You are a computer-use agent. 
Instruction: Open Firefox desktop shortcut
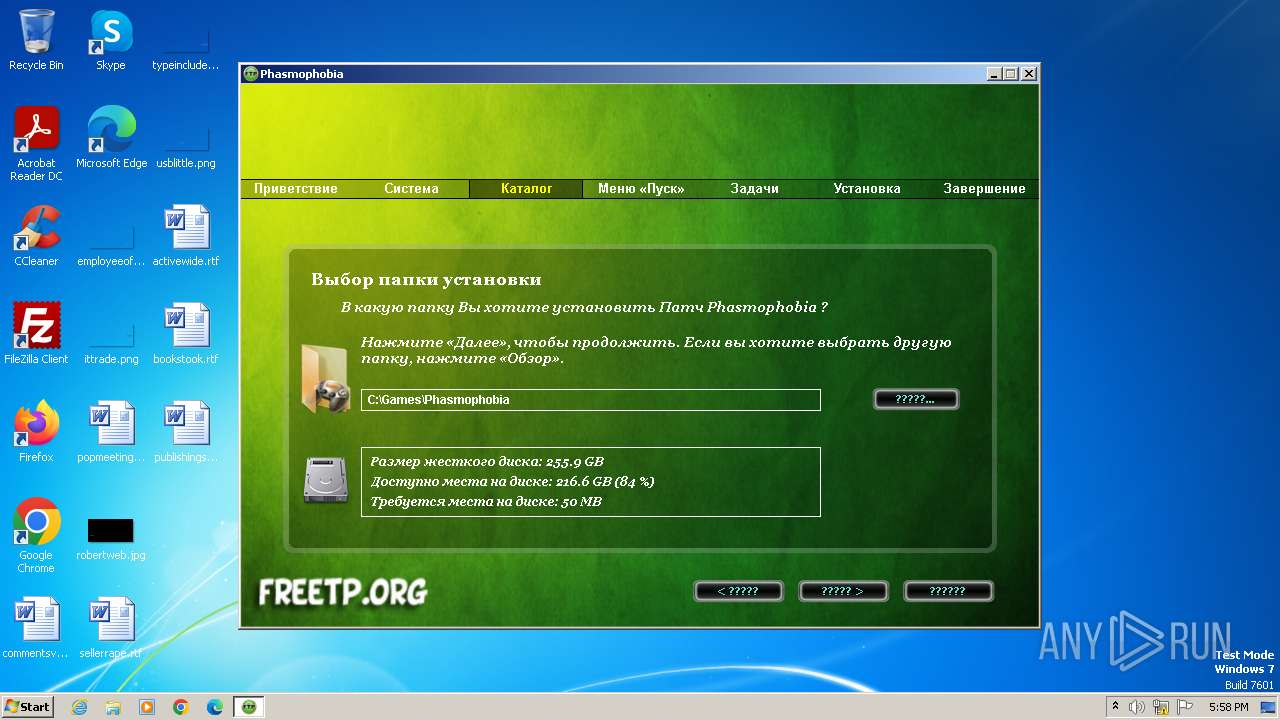tap(36, 432)
